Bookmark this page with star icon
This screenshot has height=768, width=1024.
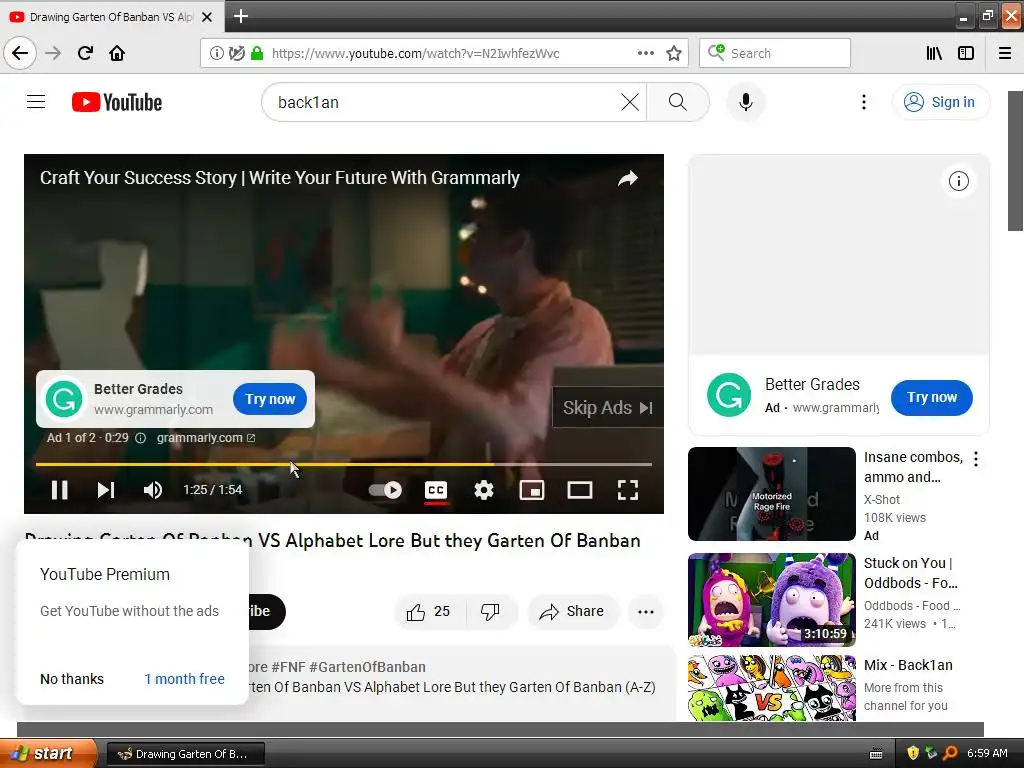(x=674, y=53)
